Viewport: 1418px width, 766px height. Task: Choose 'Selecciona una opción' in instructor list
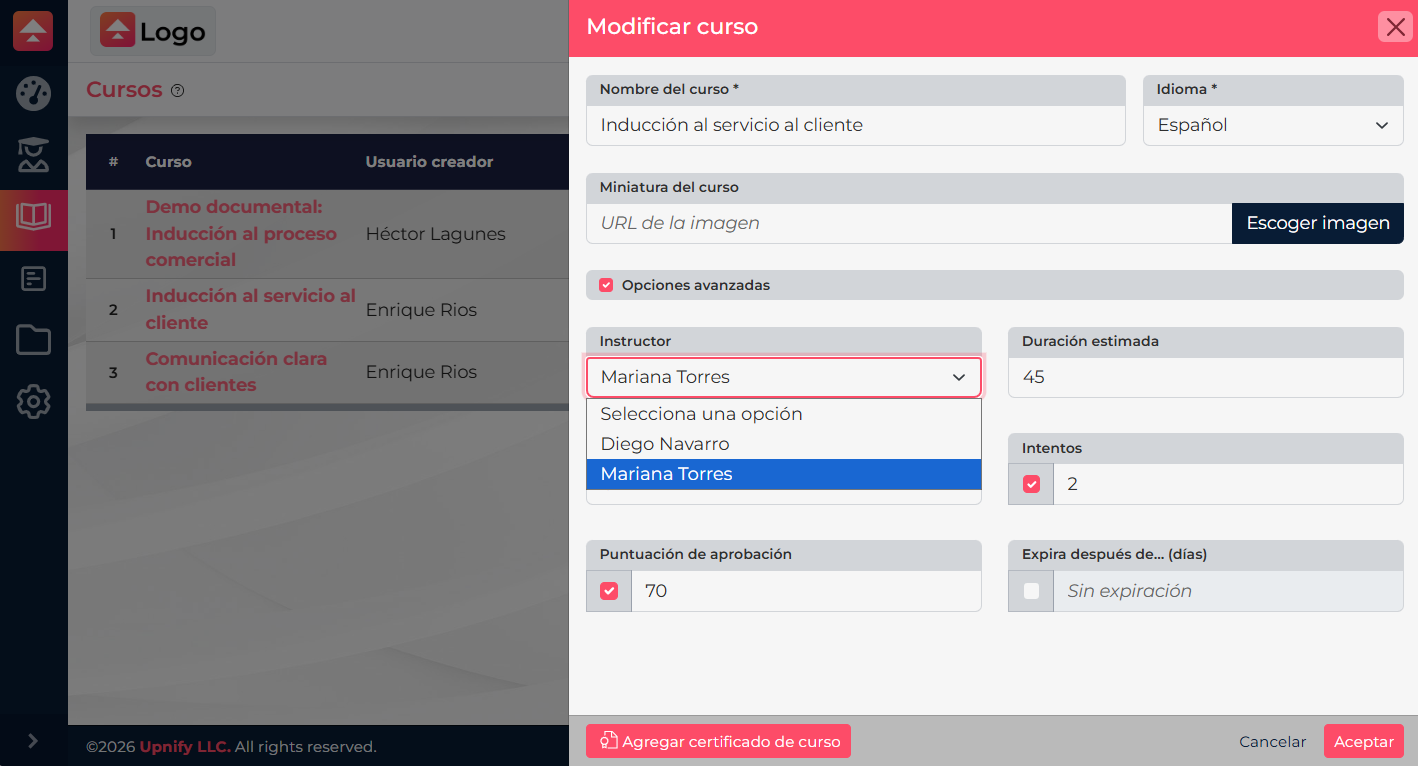784,414
